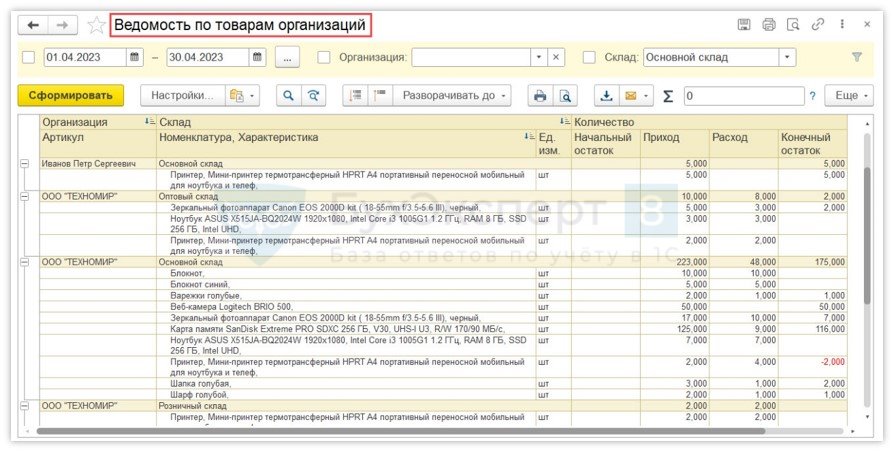Click the expand all groups icon
The height and width of the screenshot is (452, 894).
(380, 96)
